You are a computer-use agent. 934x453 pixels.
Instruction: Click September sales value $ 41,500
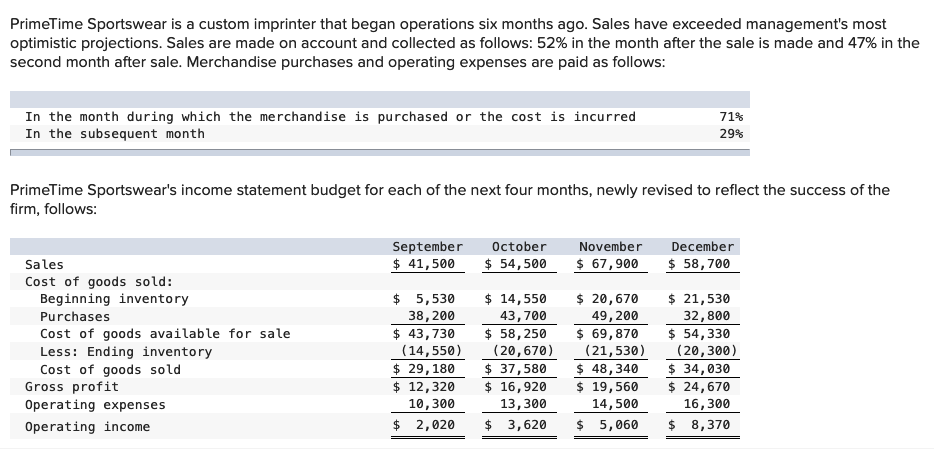pos(424,264)
